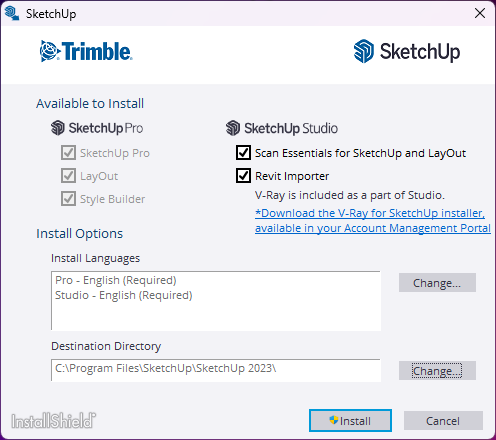Start installation with the Install button
496x440 pixels.
350,421
